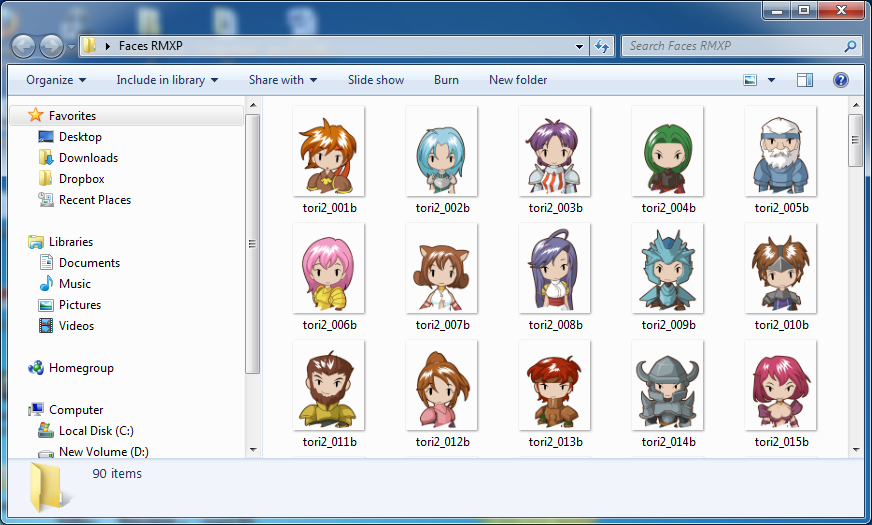Open New Volume (D:)
Image resolution: width=872 pixels, height=525 pixels.
tap(104, 452)
